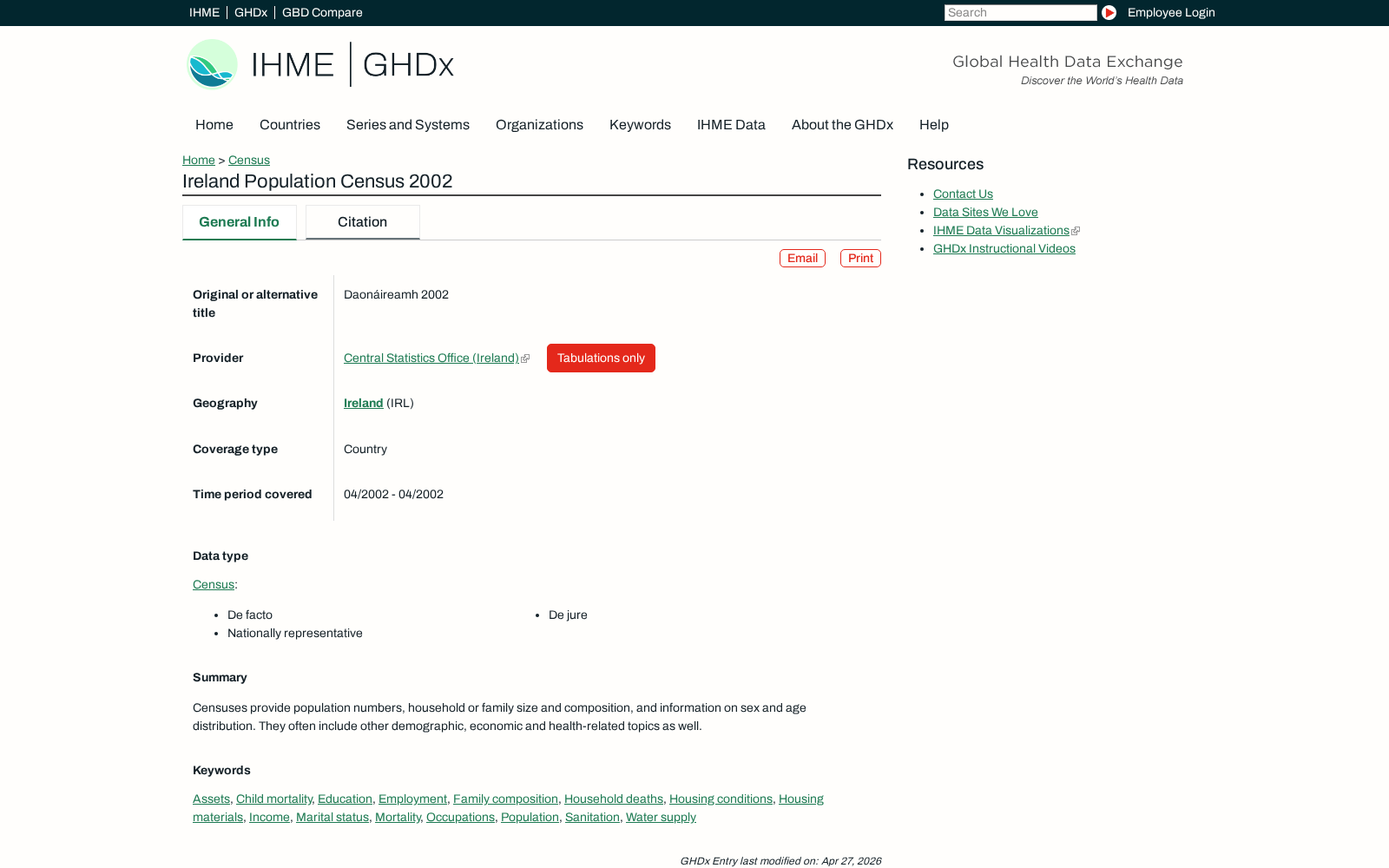Screen dimensions: 1389x868
Task: Click the De facto list item
Action: pyautogui.click(x=250, y=615)
